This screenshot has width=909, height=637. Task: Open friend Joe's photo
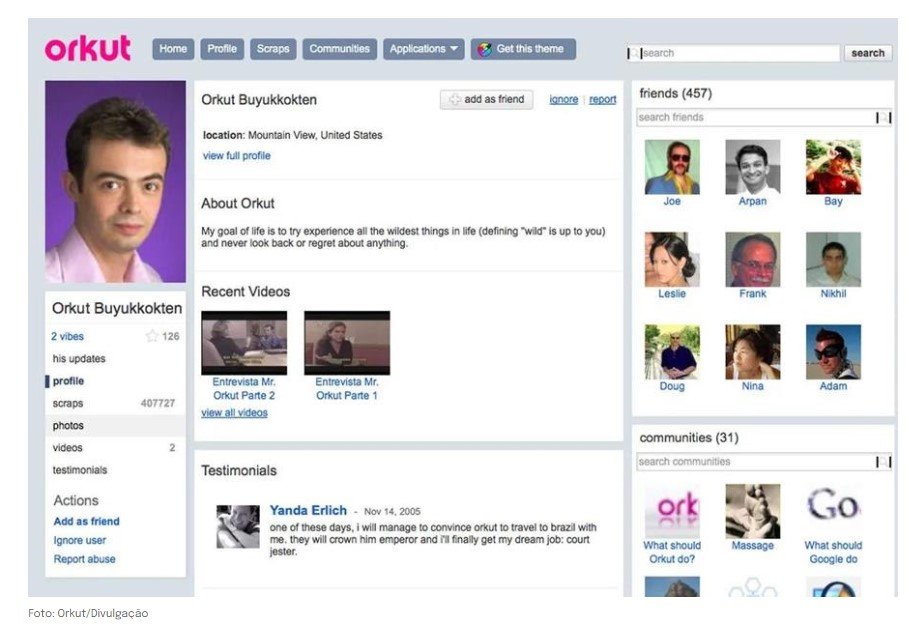coord(672,167)
